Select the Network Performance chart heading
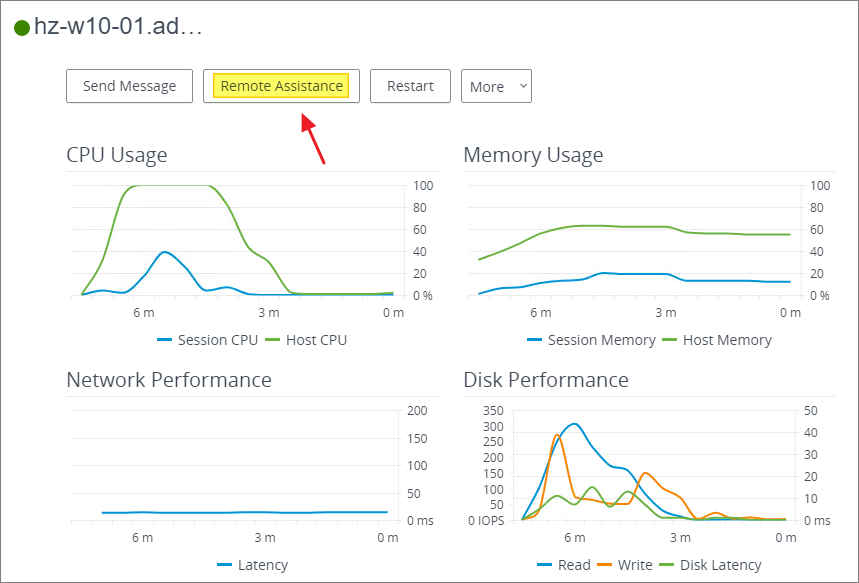 click(169, 380)
